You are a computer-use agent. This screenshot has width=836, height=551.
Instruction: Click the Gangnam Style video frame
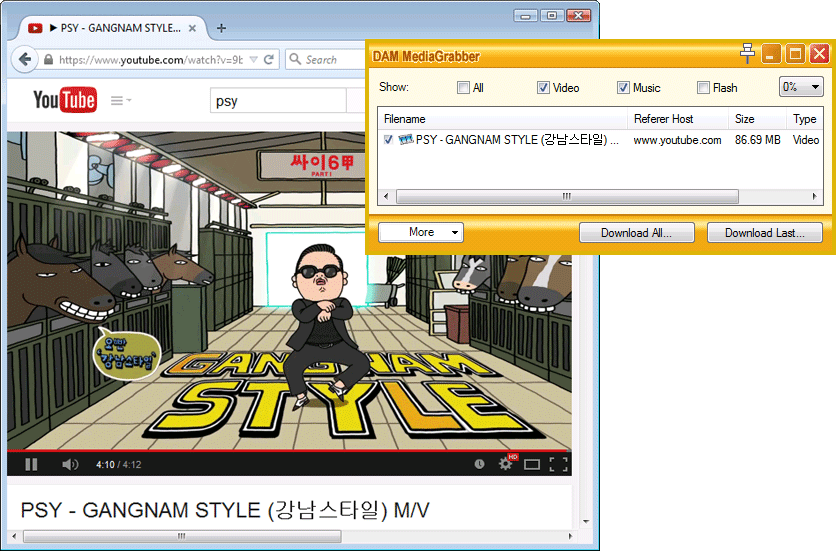coord(289,291)
